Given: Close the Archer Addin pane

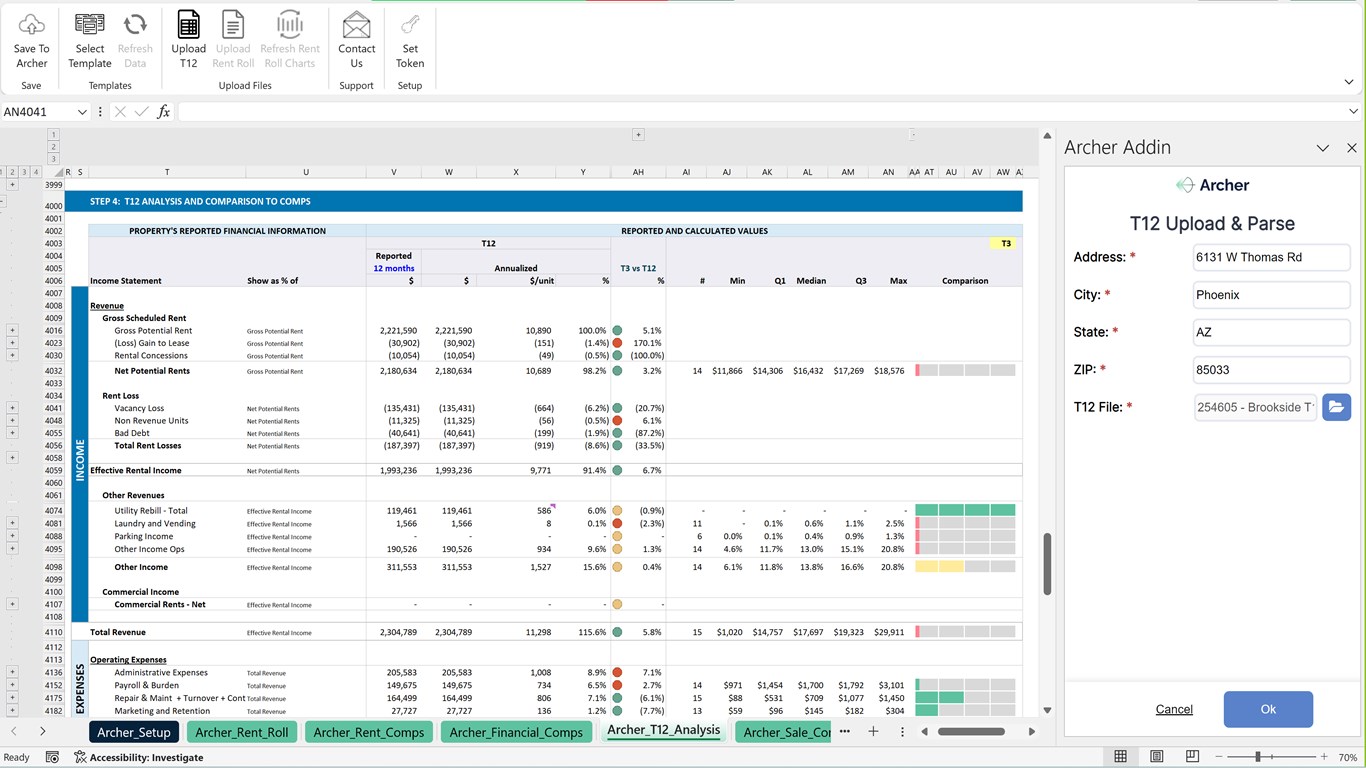Looking at the screenshot, I should (x=1352, y=148).
